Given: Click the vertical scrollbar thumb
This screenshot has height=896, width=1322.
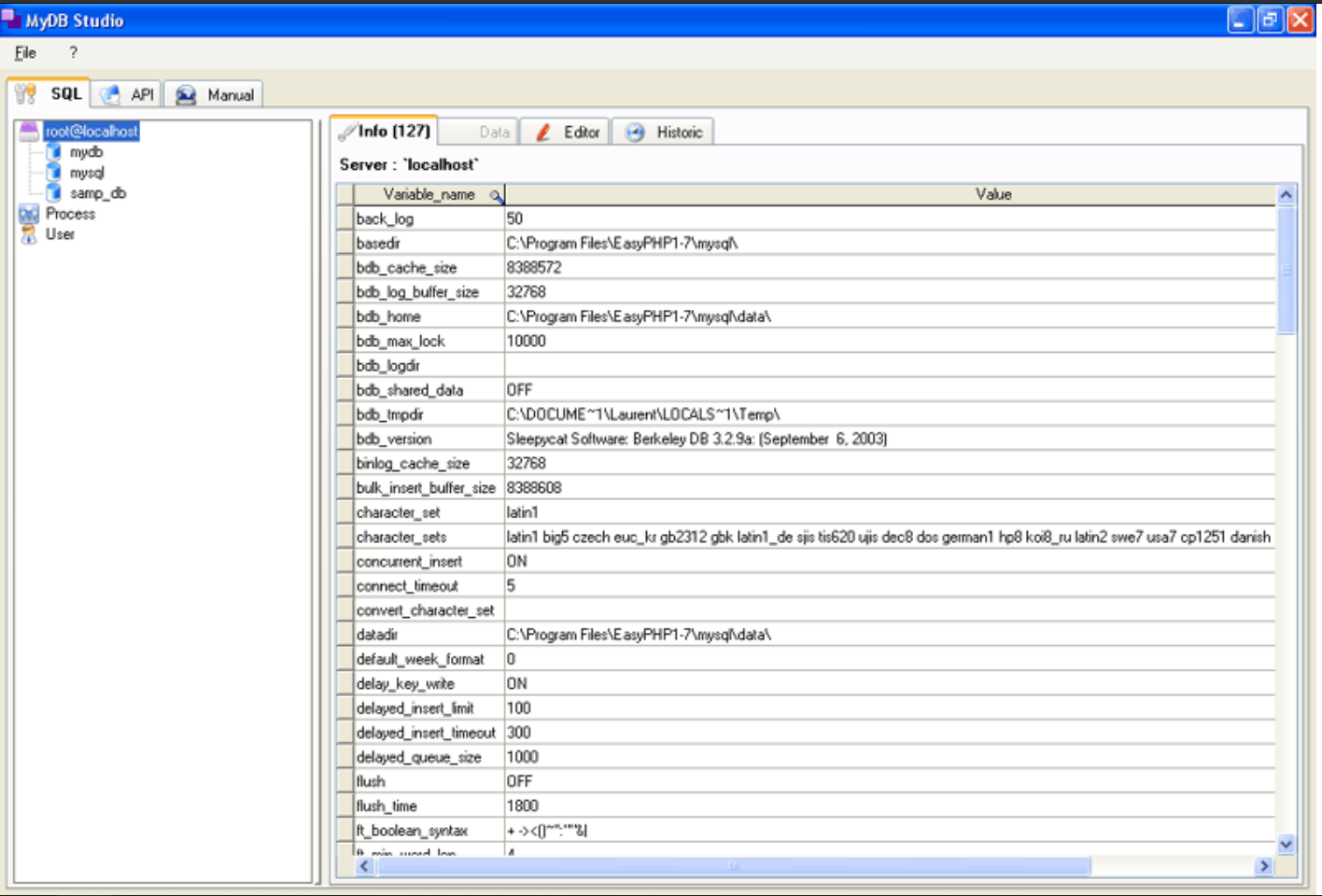Looking at the screenshot, I should coord(1286,269).
